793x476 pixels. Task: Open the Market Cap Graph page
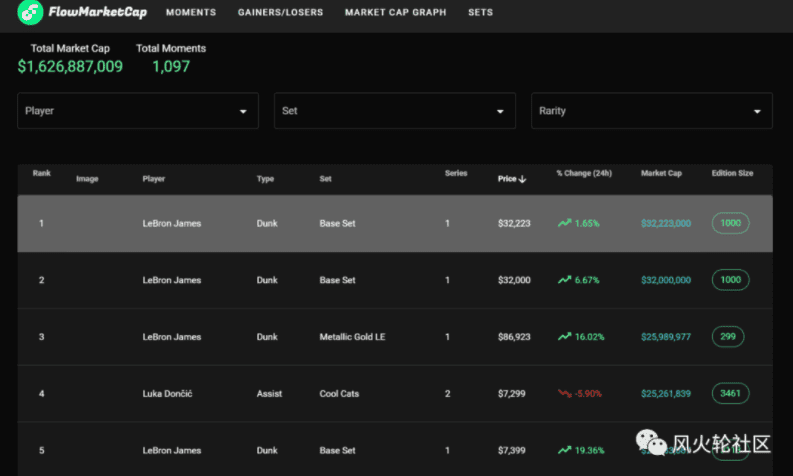click(x=395, y=12)
